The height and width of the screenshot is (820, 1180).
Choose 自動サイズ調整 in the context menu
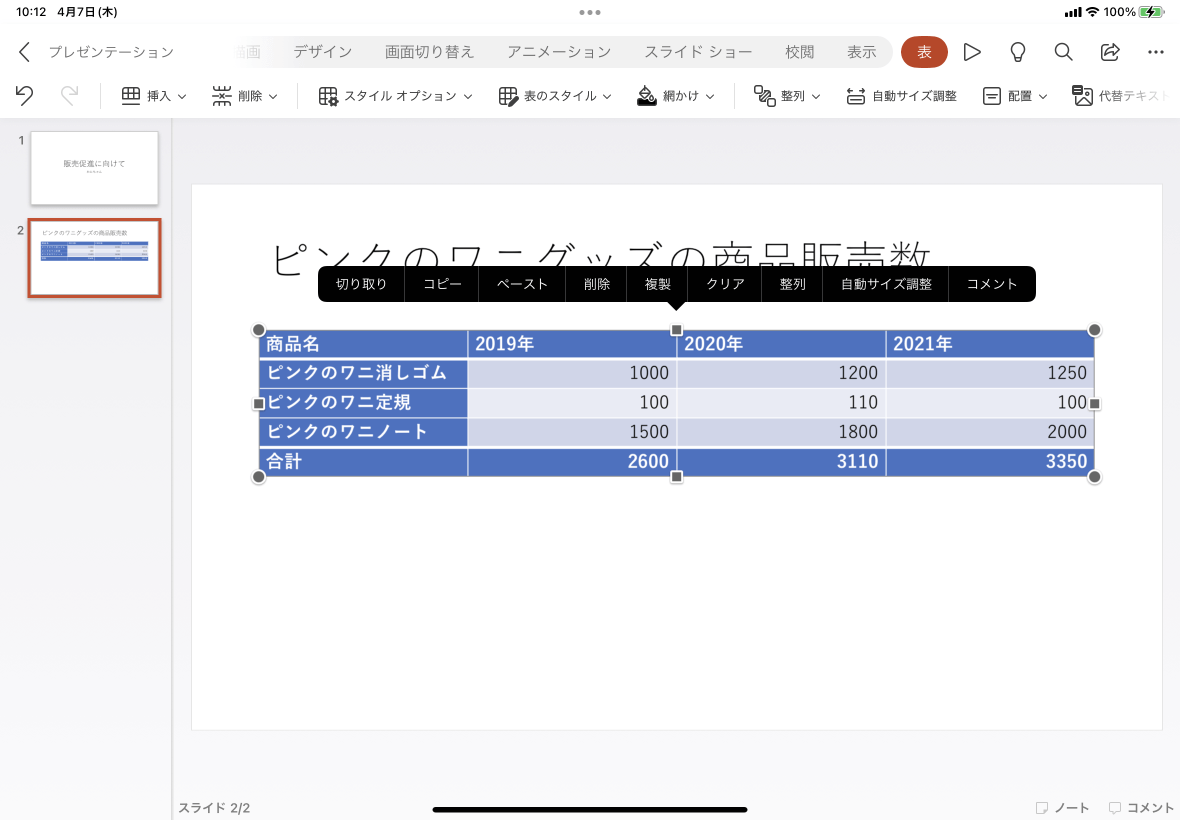887,284
